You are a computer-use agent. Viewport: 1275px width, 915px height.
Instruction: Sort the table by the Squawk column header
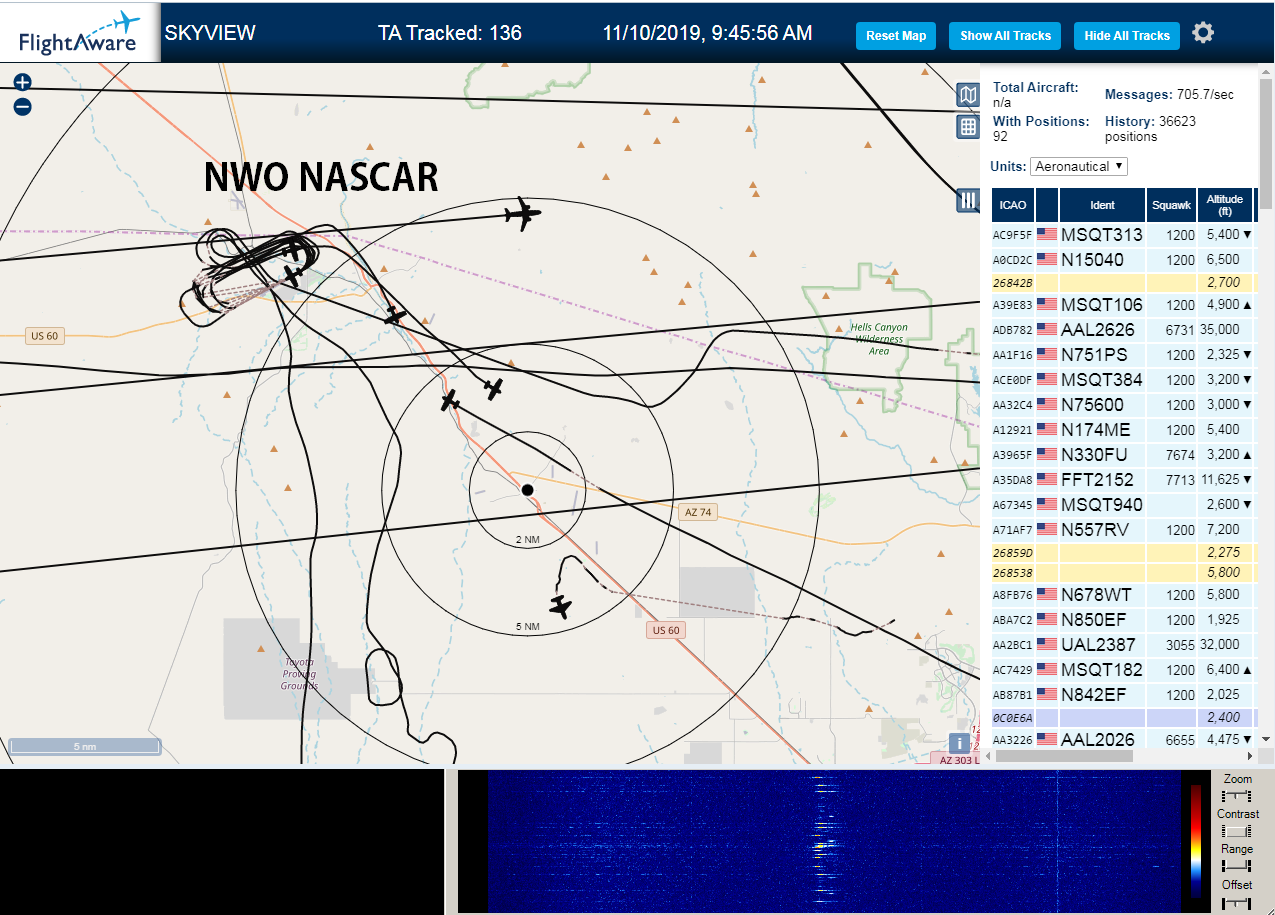click(x=1172, y=205)
